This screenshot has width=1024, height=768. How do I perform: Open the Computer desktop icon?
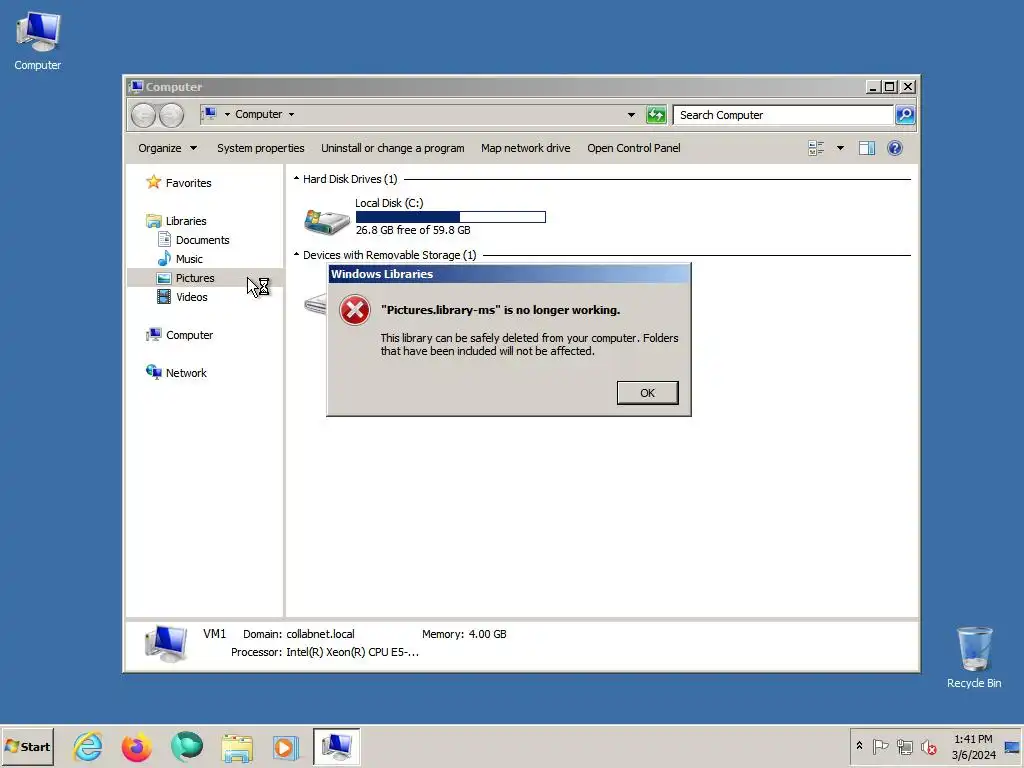(38, 41)
